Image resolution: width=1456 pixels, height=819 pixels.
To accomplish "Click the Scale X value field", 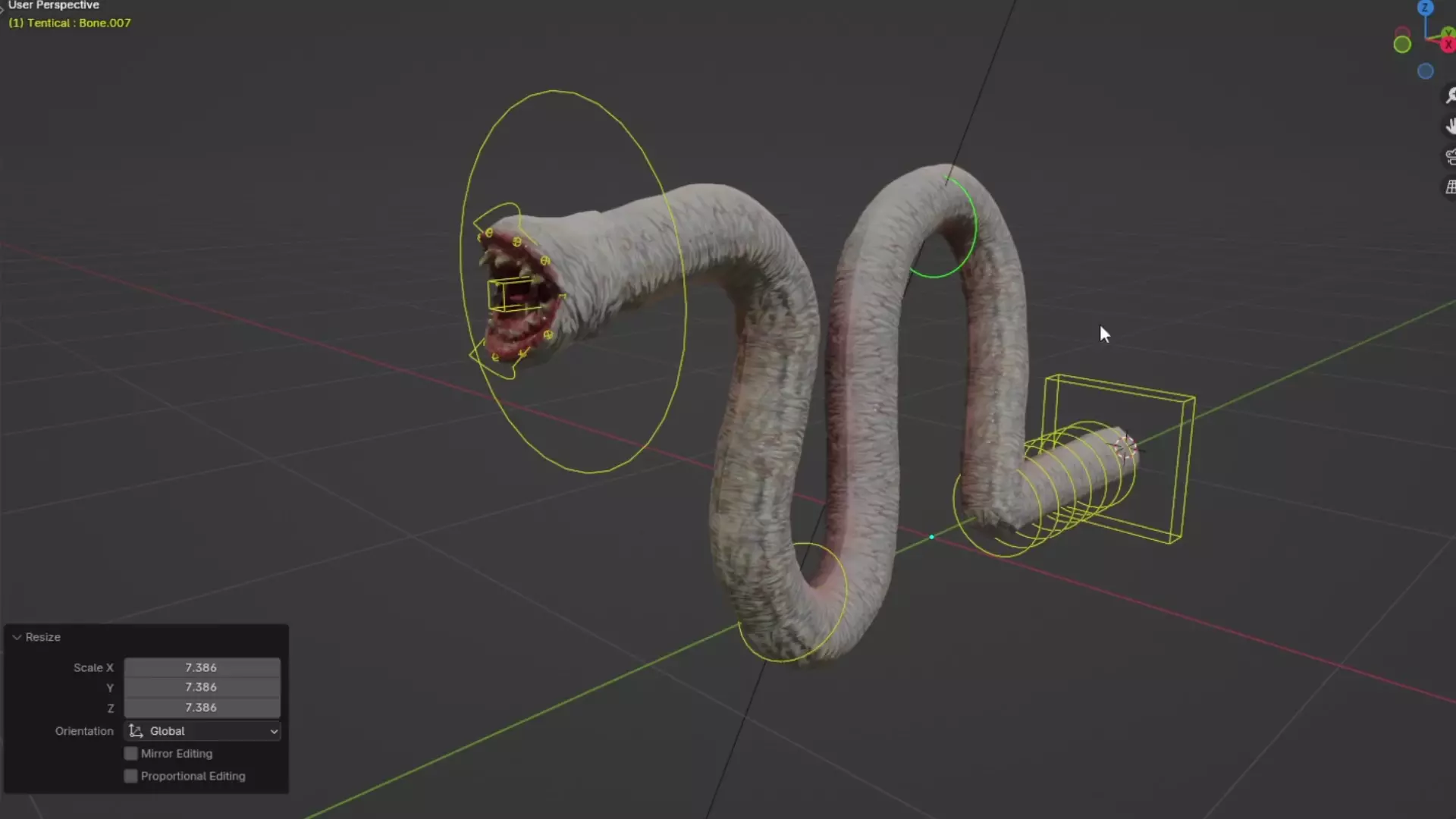I will click(x=202, y=667).
